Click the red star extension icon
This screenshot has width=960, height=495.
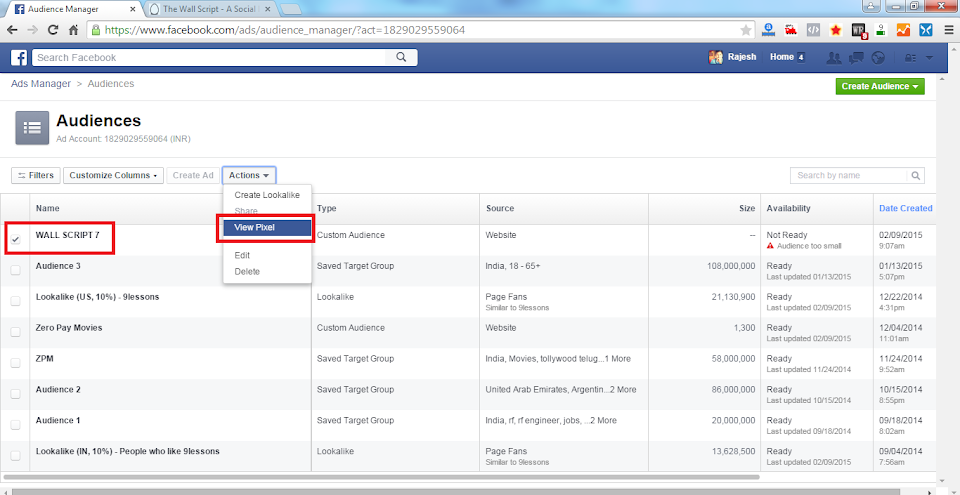tap(835, 29)
